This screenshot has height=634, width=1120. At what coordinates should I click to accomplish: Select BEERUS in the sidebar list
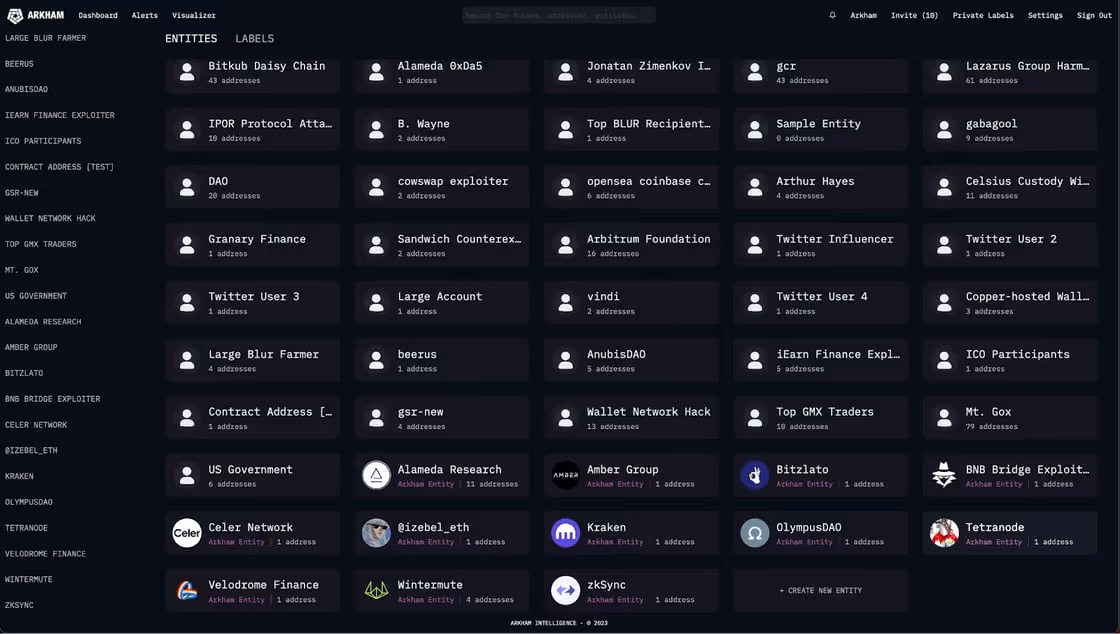[19, 64]
